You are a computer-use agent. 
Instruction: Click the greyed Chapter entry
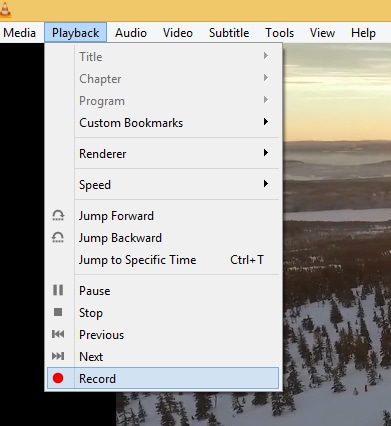click(x=163, y=79)
